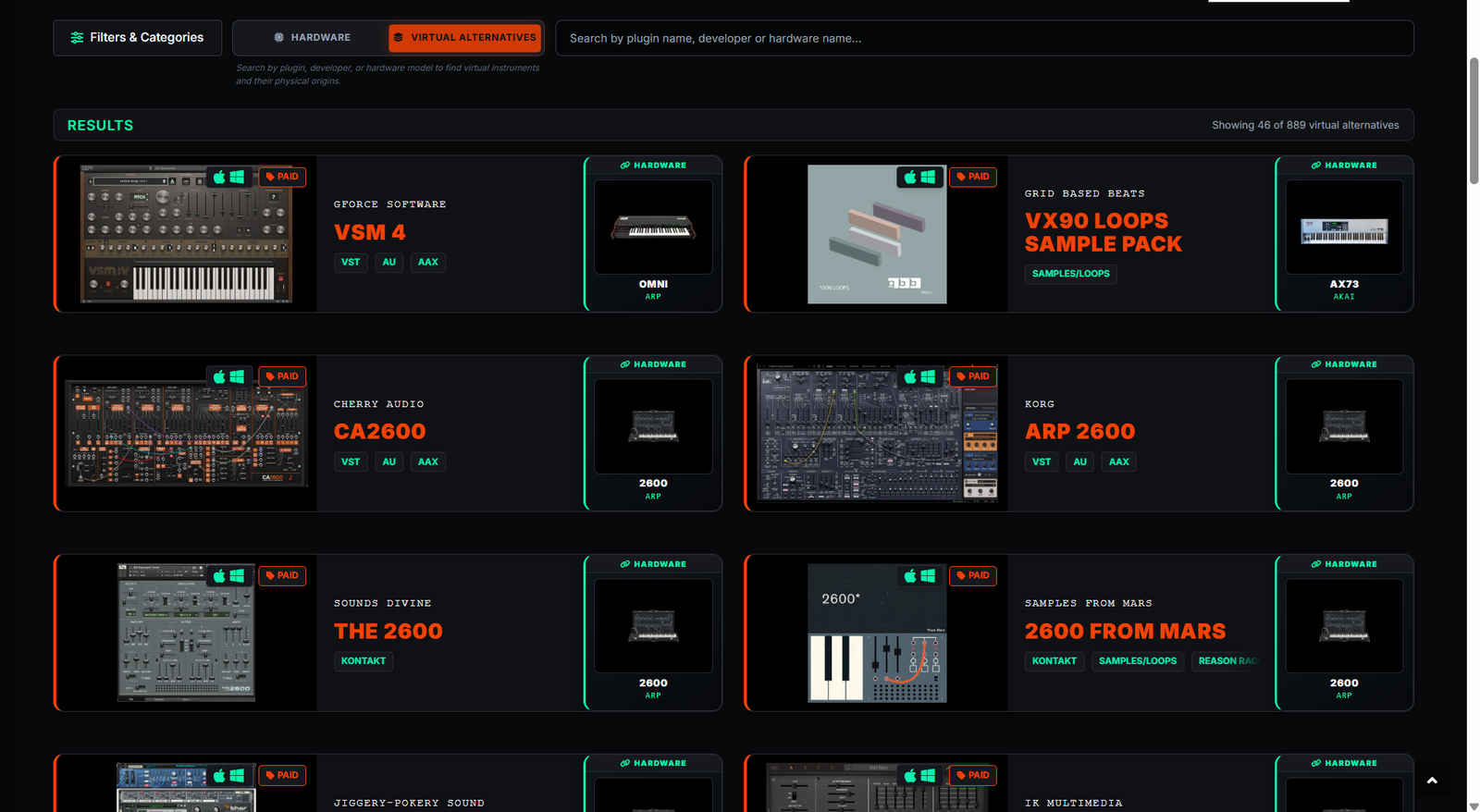This screenshot has width=1480, height=812.
Task: Click the VST tag under VSM 4
Action: [x=351, y=263]
